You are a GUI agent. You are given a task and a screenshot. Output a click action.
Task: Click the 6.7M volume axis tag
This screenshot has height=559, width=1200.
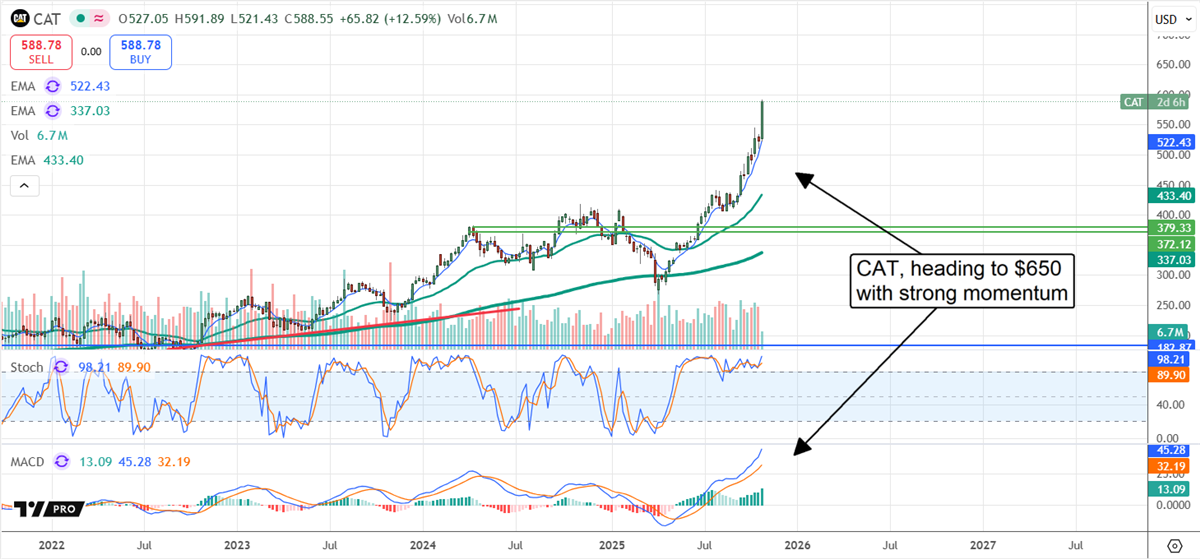[1166, 331]
